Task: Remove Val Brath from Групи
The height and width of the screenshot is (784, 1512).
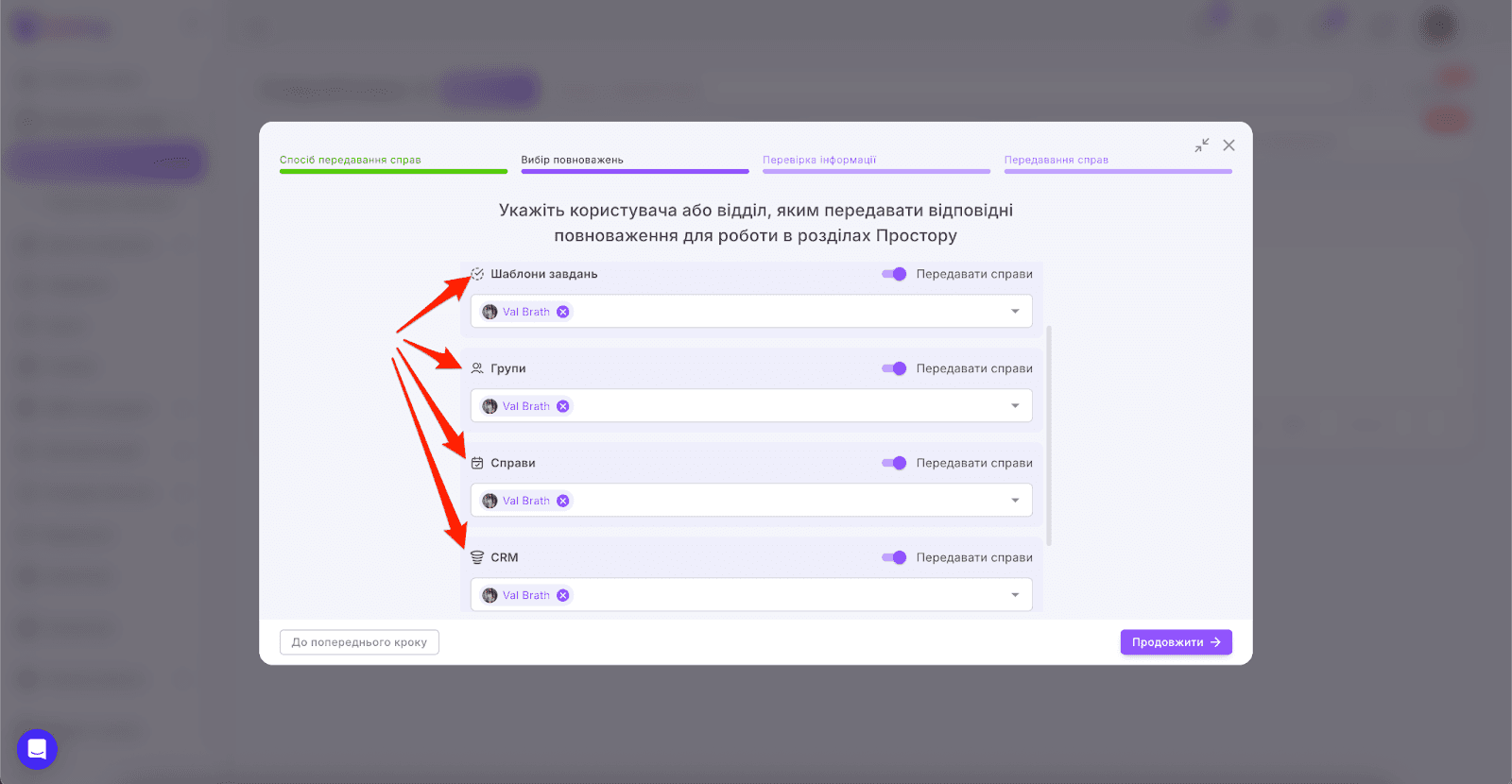Action: 563,406
